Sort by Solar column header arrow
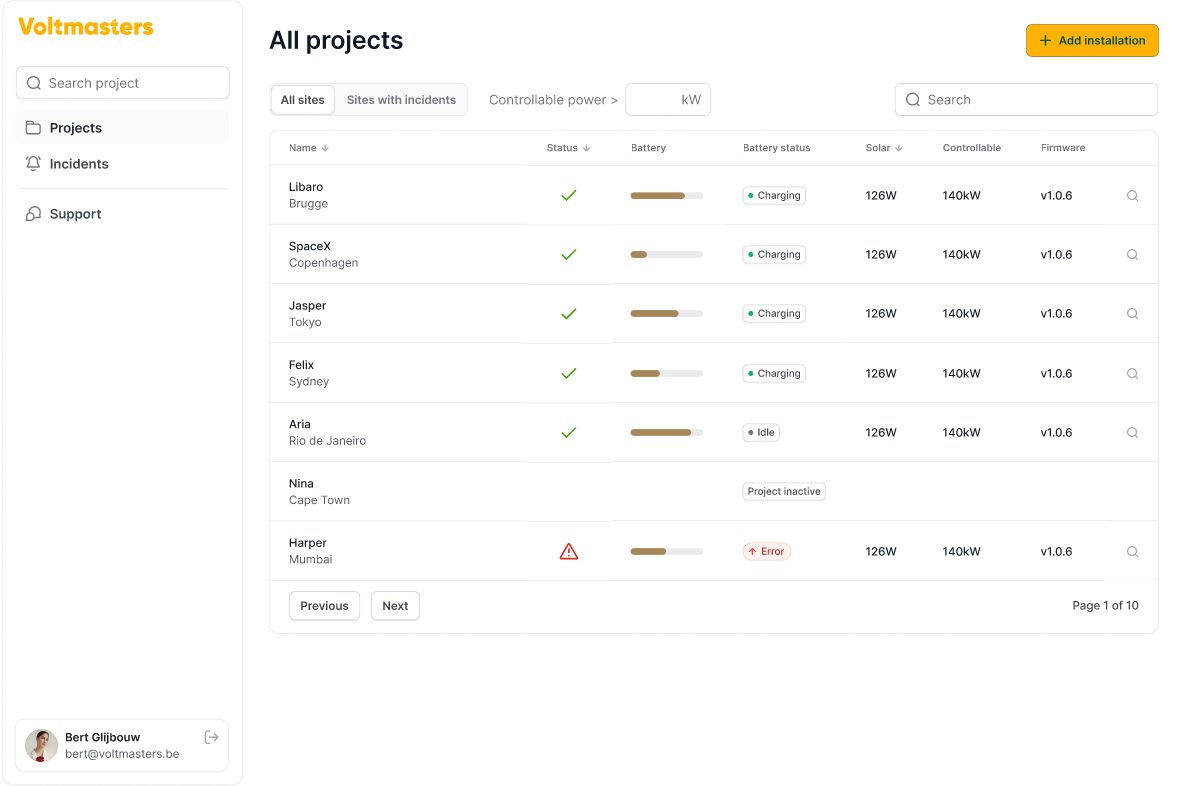 [x=898, y=148]
